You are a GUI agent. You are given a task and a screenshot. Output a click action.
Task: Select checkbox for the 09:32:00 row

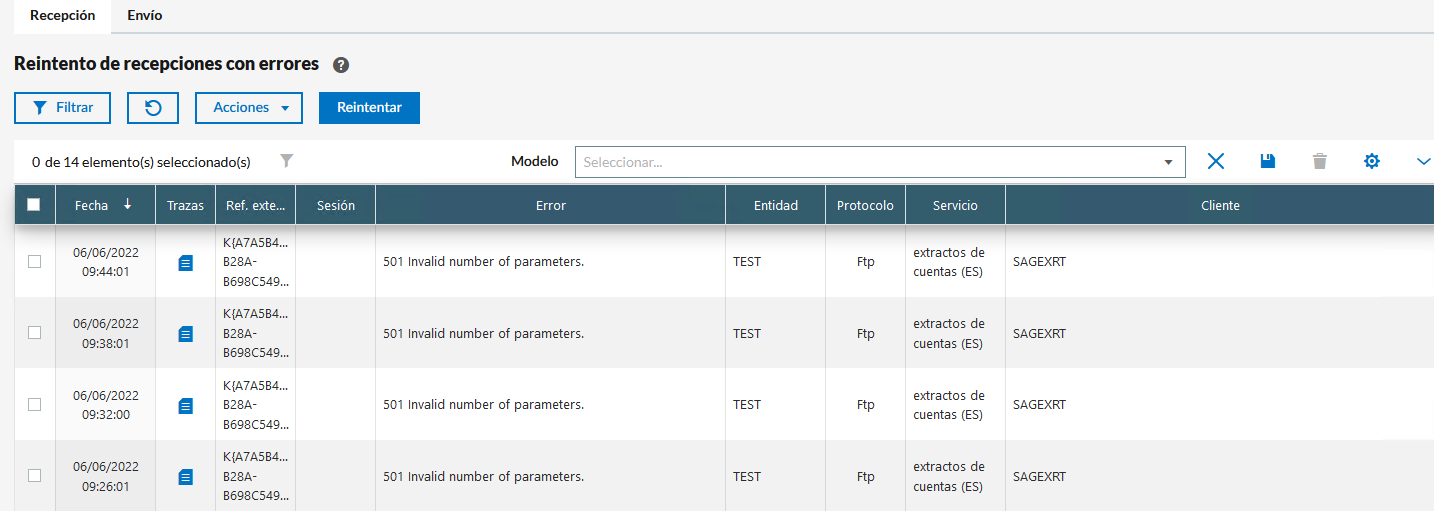(x=34, y=405)
